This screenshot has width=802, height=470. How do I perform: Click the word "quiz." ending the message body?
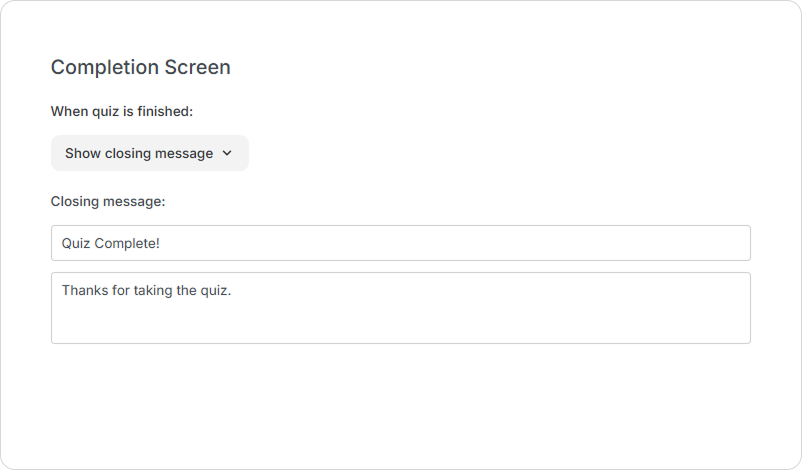click(x=214, y=291)
